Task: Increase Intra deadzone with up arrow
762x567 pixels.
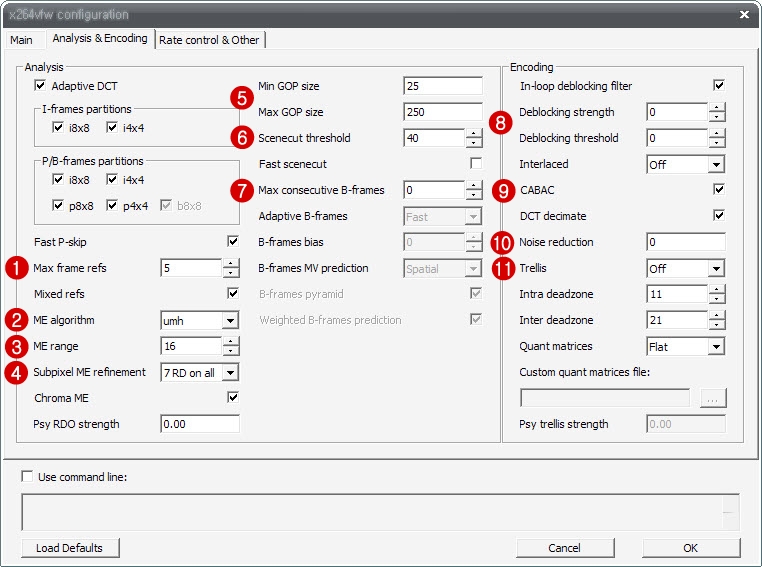Action: pyautogui.click(x=717, y=290)
